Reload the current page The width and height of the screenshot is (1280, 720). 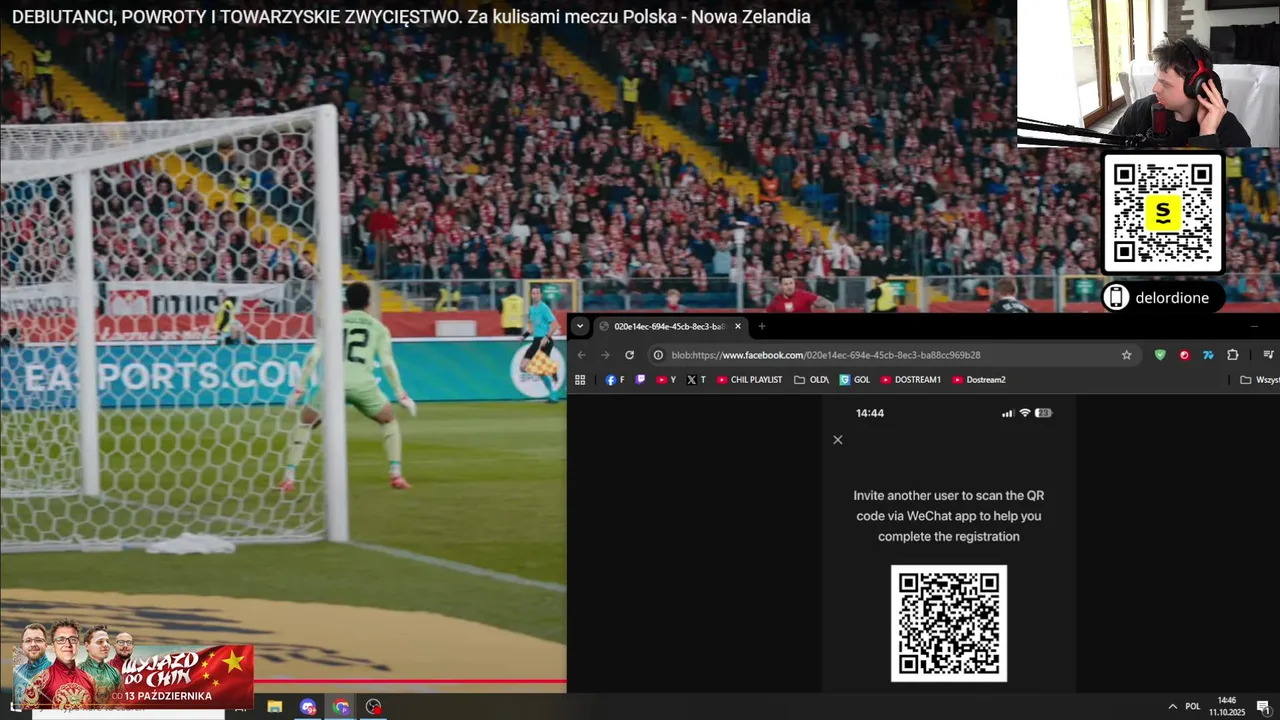point(629,355)
